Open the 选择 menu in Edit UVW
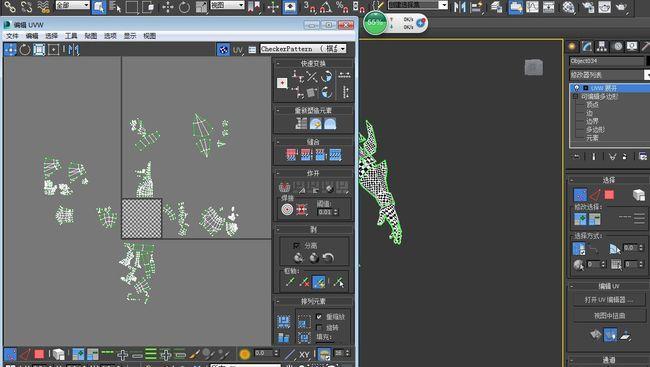Viewport: 650px width, 367px height. (51, 36)
